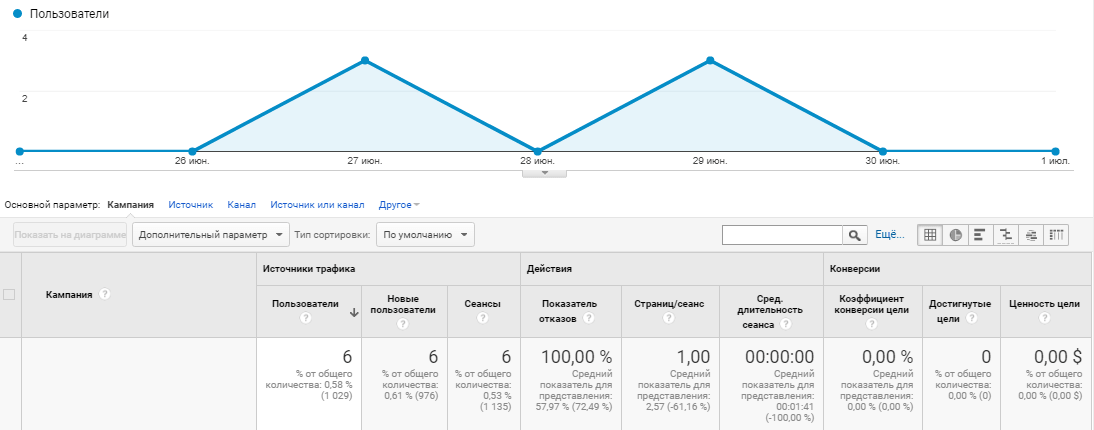Click the search magnifier button
1094x430 pixels.
(855, 235)
